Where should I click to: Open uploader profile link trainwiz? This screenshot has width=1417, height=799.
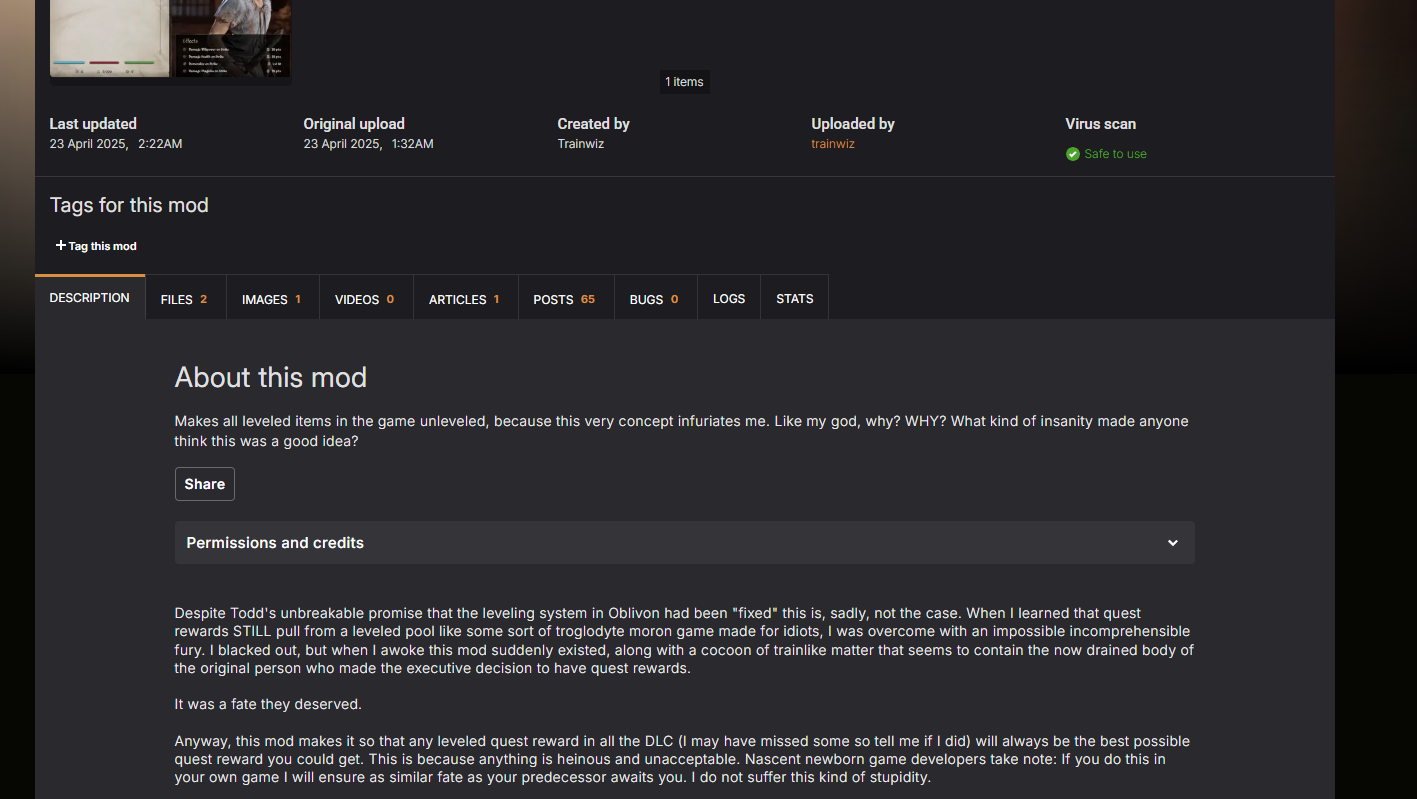(x=833, y=144)
